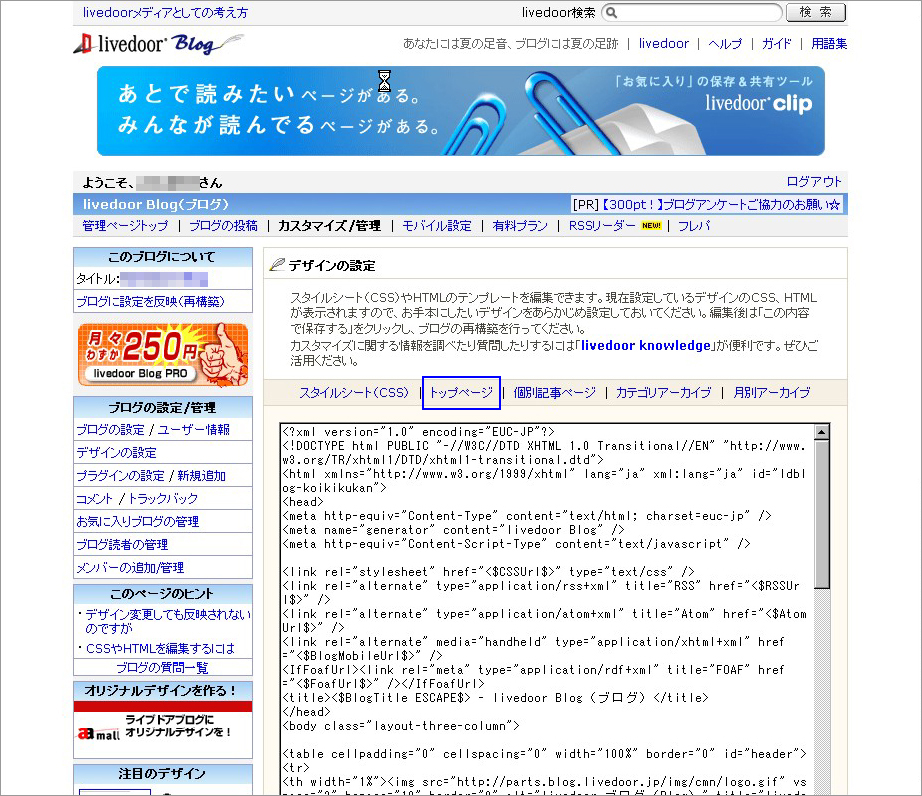
Task: Open hint デザイン変更しても反映されないのですが
Action: tap(168, 621)
